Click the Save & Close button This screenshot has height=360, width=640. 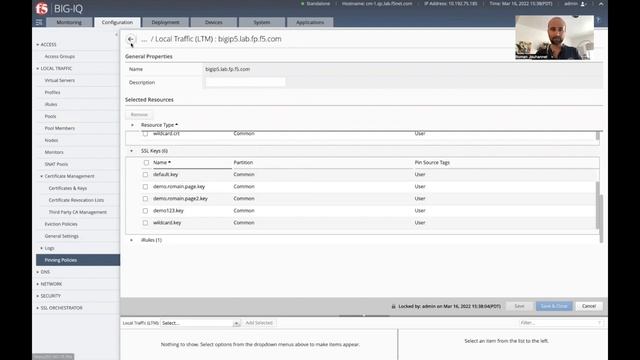(554, 306)
